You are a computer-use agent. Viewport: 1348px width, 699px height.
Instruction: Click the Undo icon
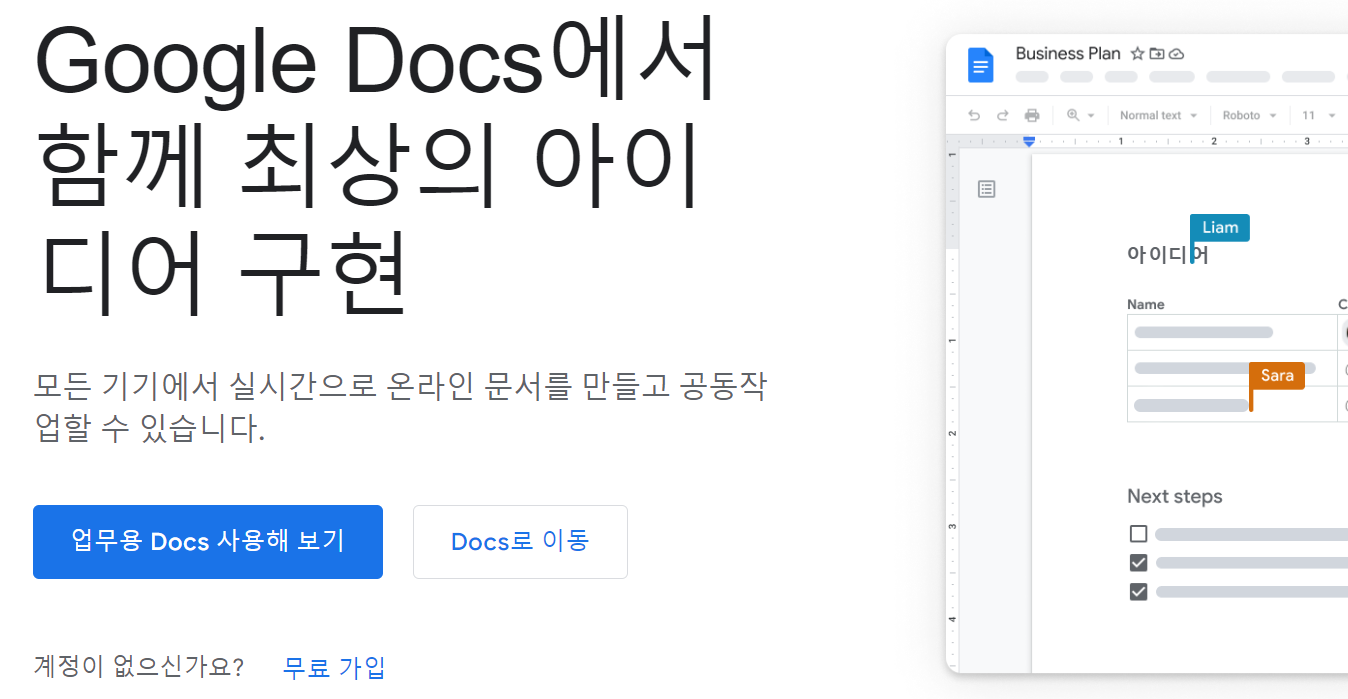tap(973, 115)
